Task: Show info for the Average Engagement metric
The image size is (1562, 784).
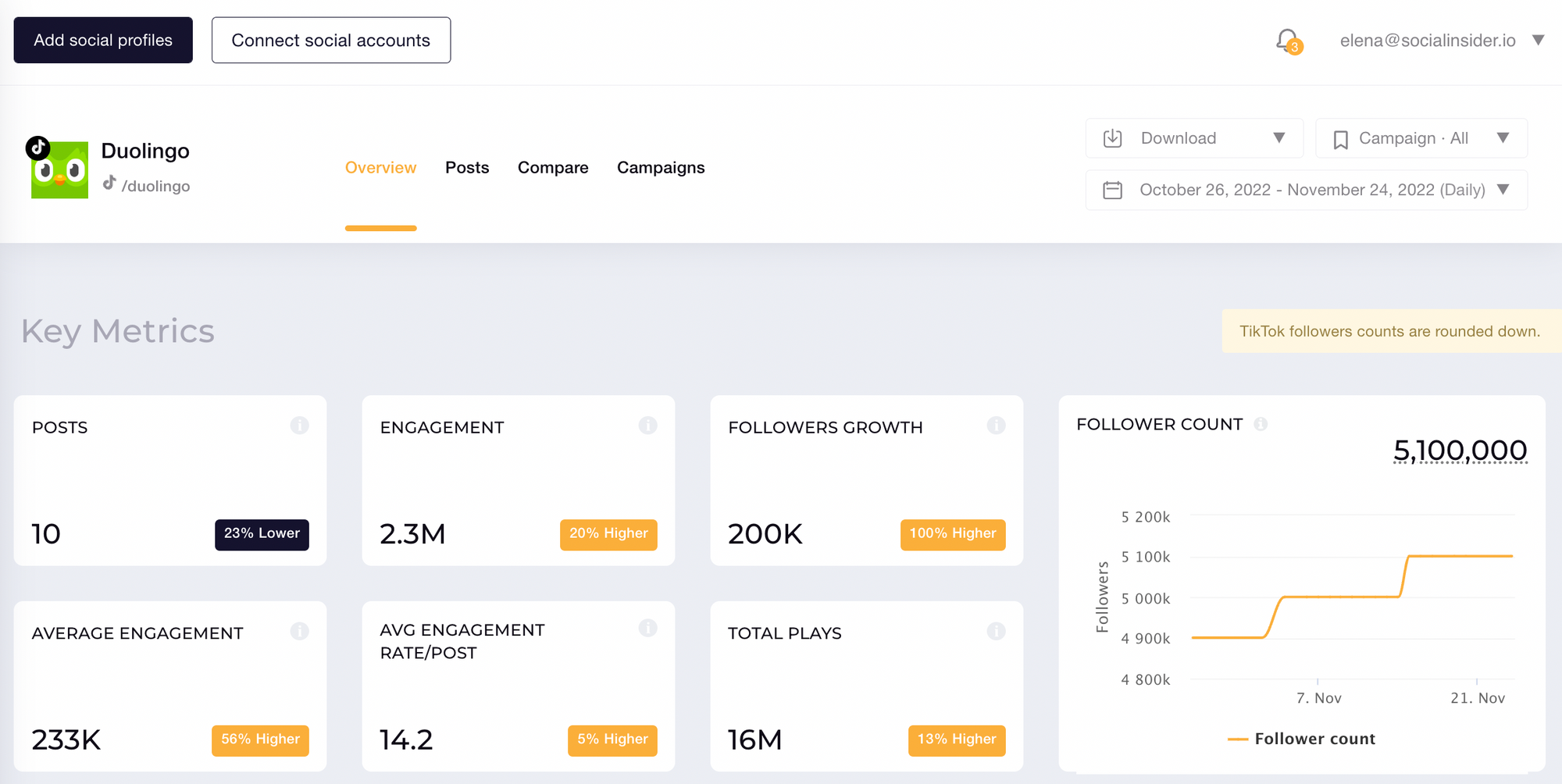Action: pyautogui.click(x=299, y=631)
